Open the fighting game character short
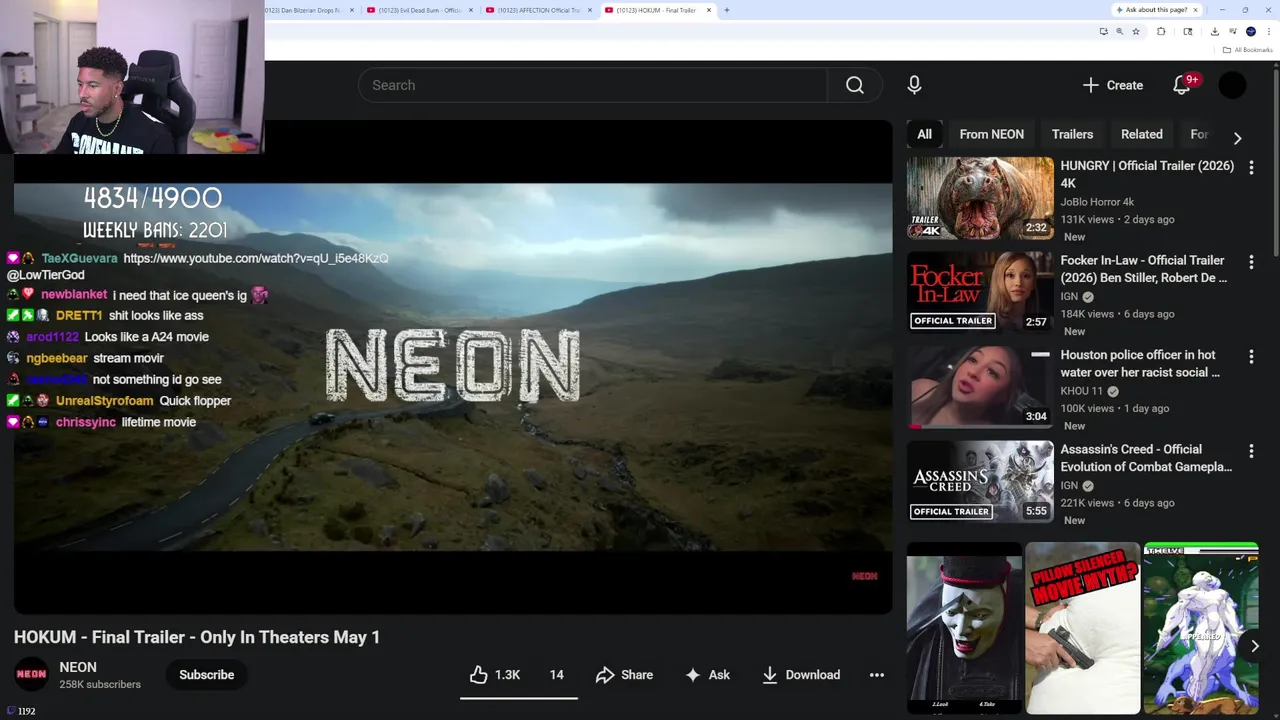Viewport: 1280px width, 720px height. [x=1200, y=628]
